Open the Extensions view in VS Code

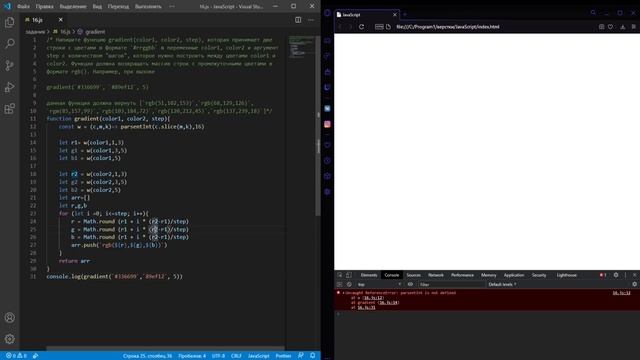click(x=9, y=109)
